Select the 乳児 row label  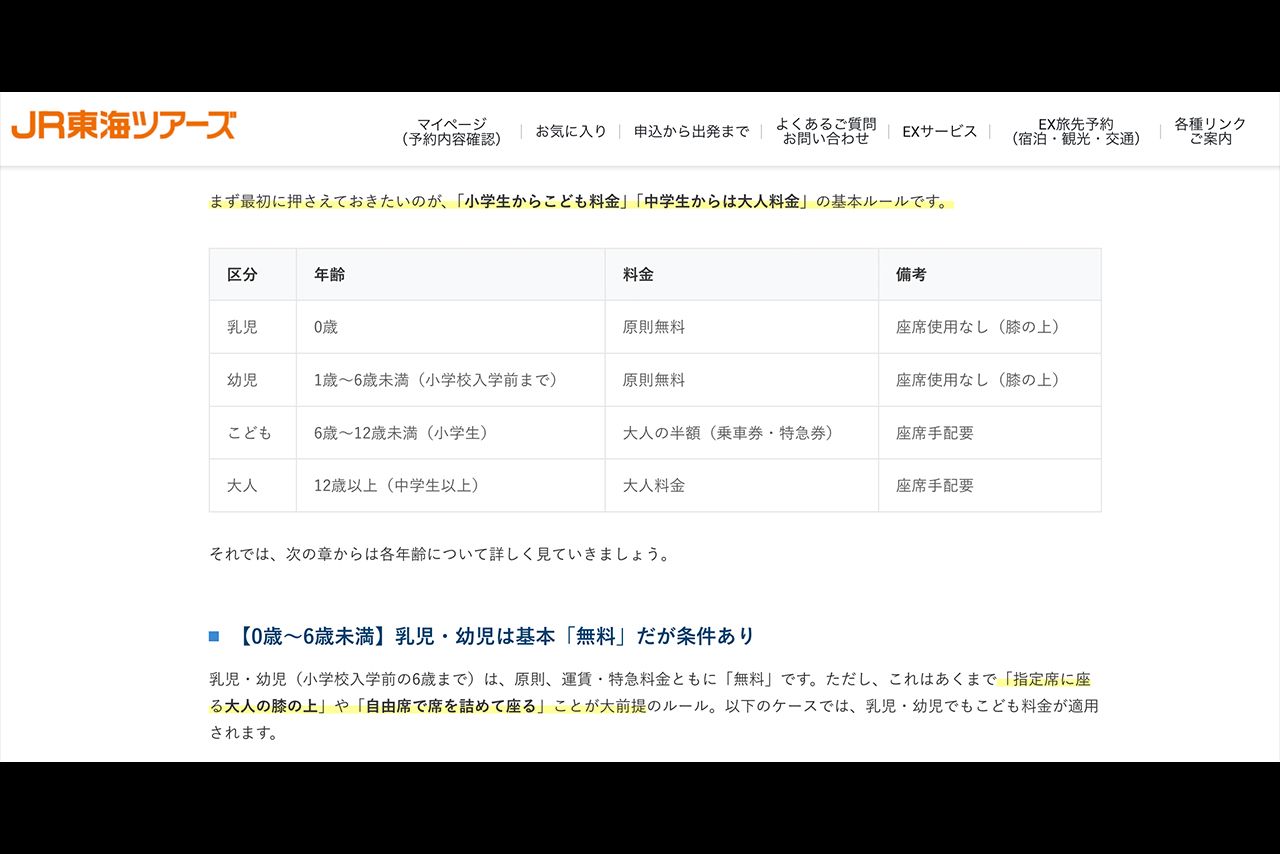pyautogui.click(x=242, y=327)
